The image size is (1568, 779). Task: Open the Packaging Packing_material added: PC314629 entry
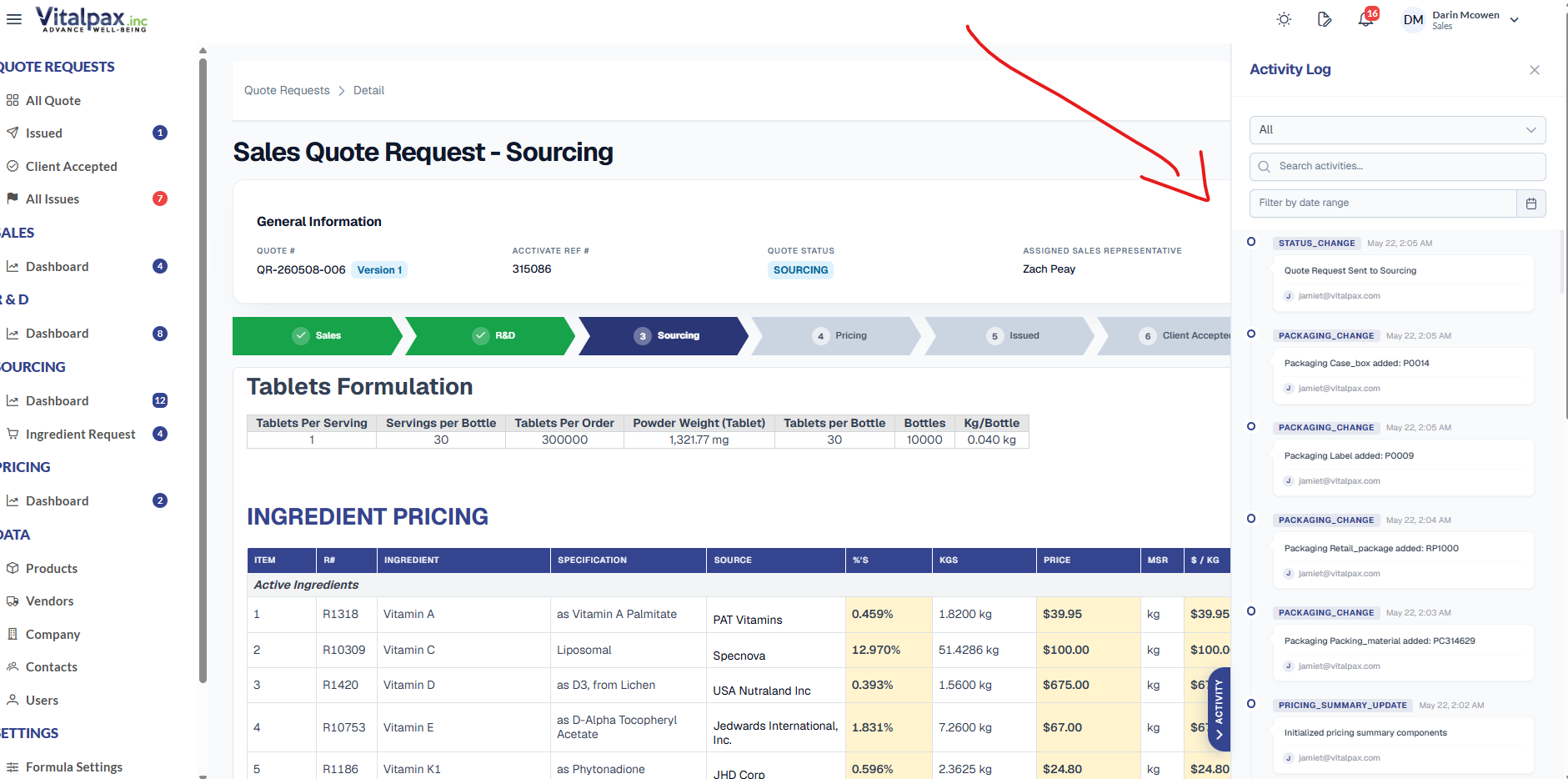click(x=1403, y=654)
